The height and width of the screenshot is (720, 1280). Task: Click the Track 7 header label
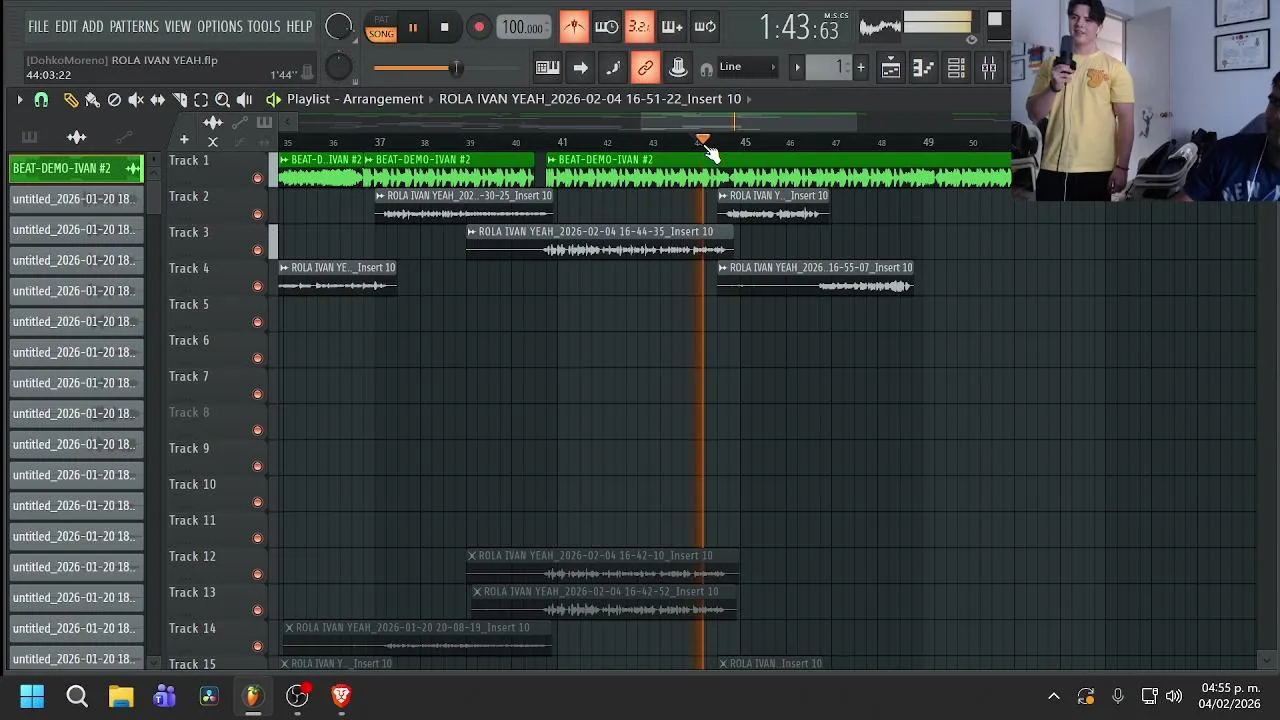point(189,376)
